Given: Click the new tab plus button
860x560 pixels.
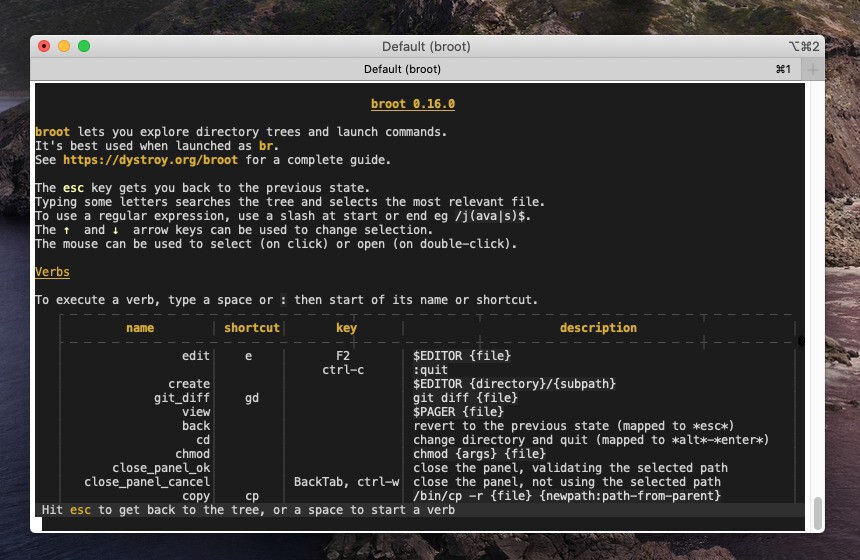Looking at the screenshot, I should tap(813, 70).
